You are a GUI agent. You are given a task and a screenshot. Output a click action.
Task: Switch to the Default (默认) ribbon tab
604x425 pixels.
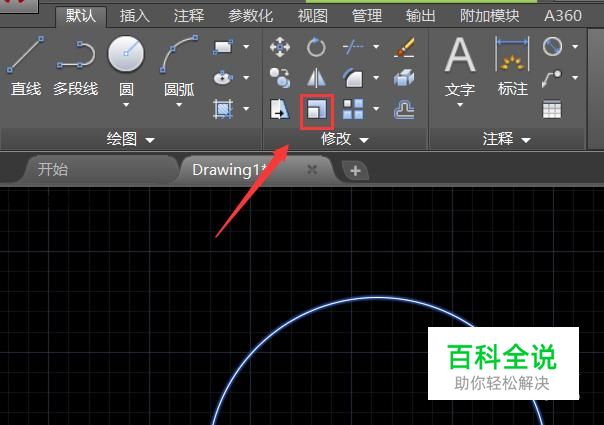(81, 16)
